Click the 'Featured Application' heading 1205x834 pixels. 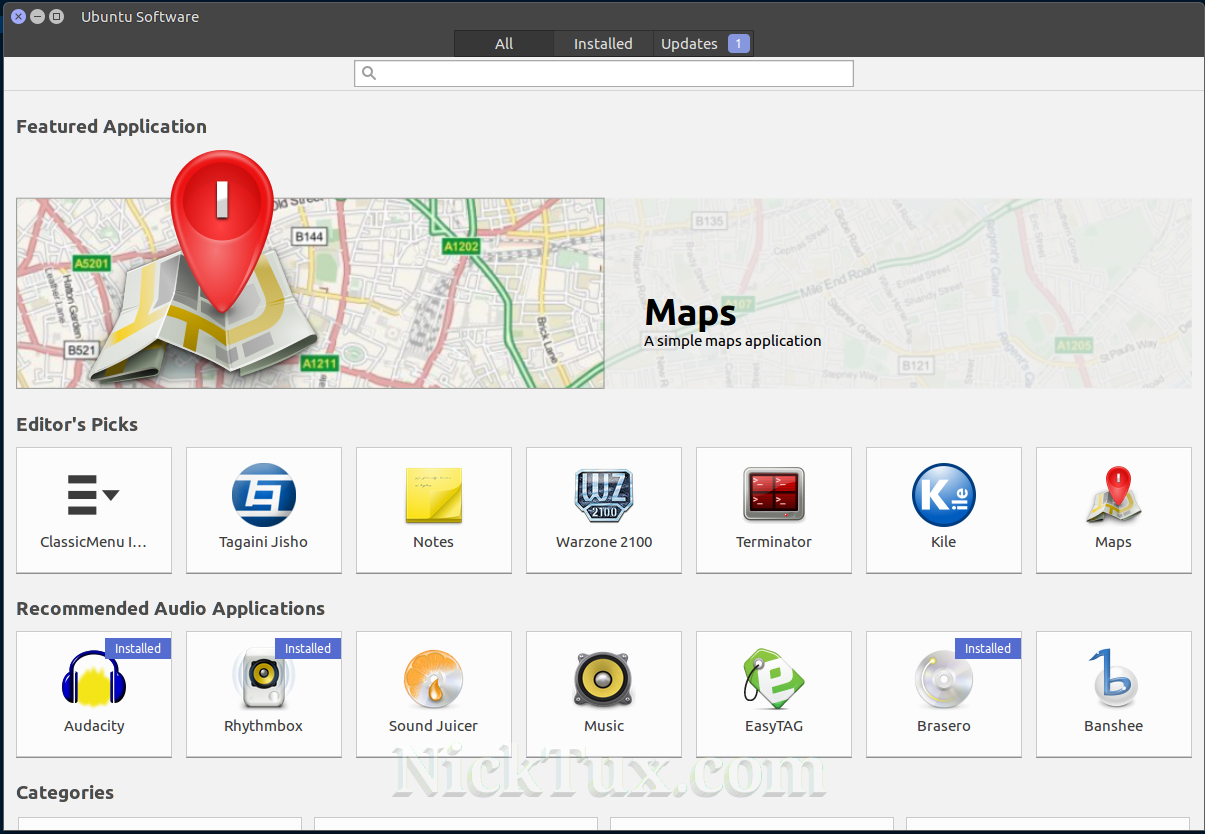coord(112,127)
